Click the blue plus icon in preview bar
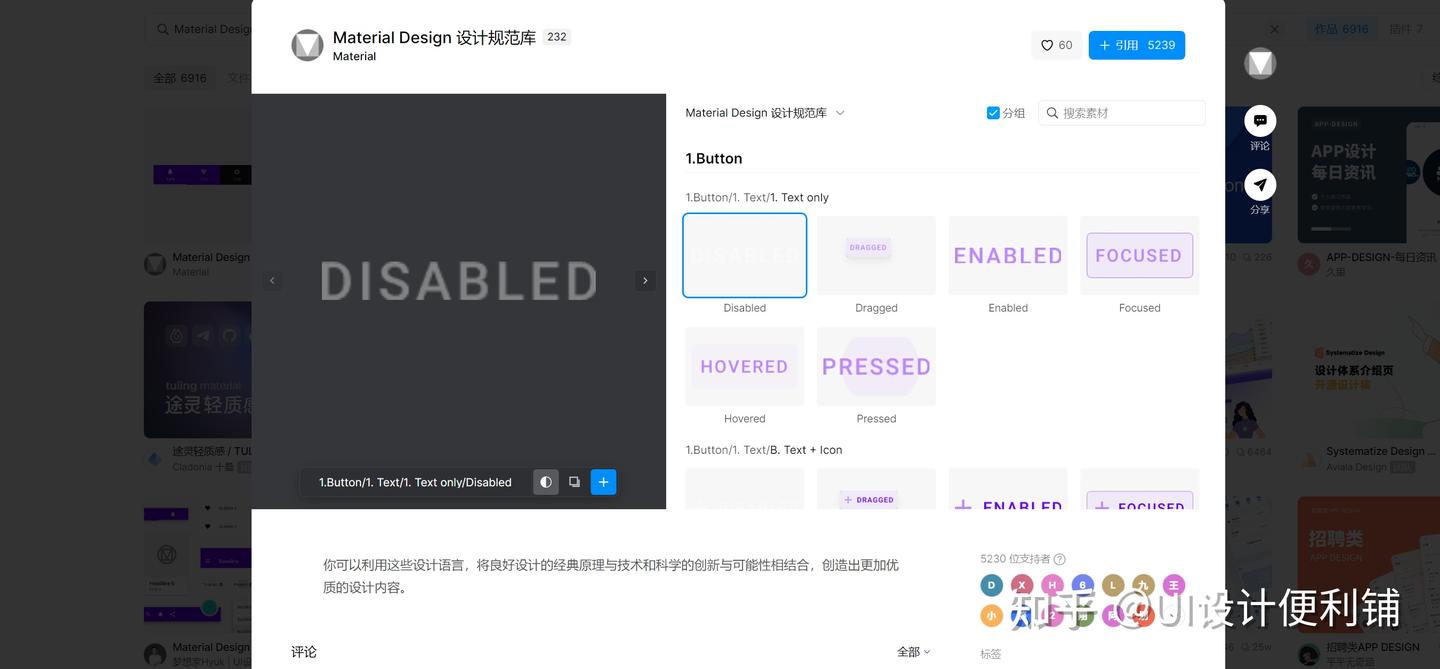 603,482
